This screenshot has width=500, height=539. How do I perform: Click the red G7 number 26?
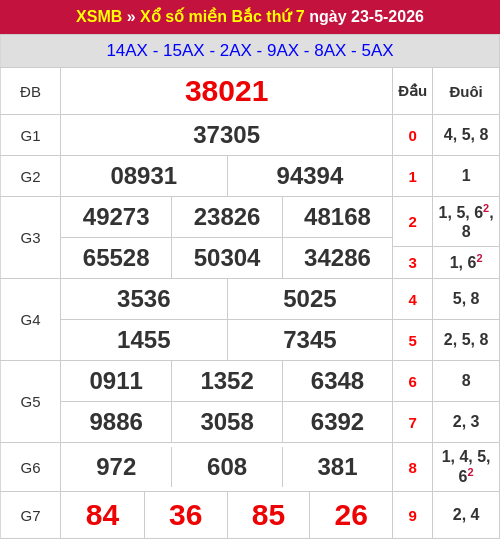(351, 515)
